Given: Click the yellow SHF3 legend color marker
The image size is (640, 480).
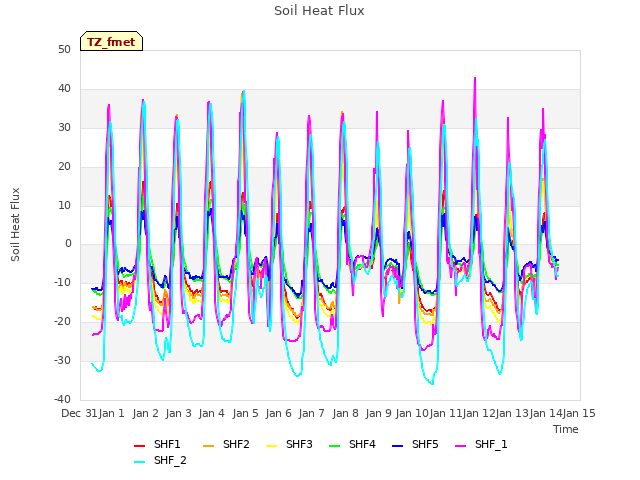Looking at the screenshot, I should pyautogui.click(x=271, y=446).
